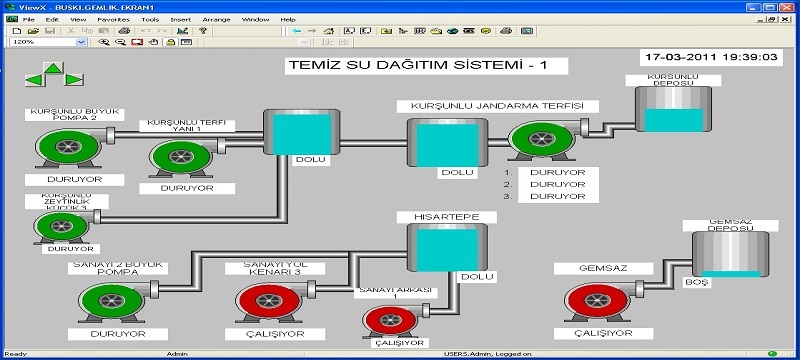Click the green right arrow navigation button

(x=73, y=80)
